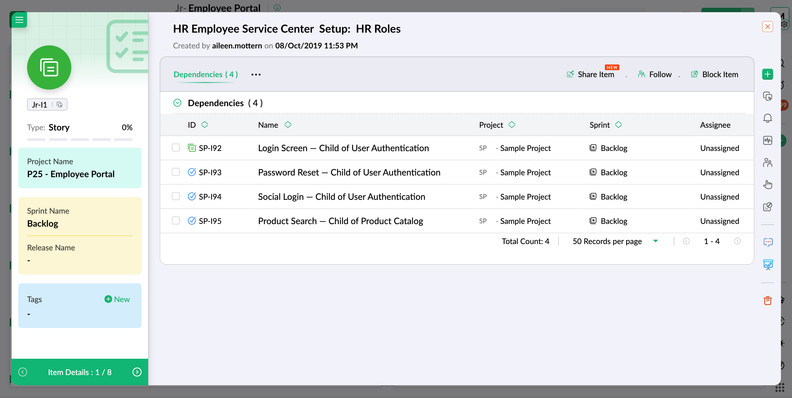Click the task icon beside SP-I95

point(191,221)
